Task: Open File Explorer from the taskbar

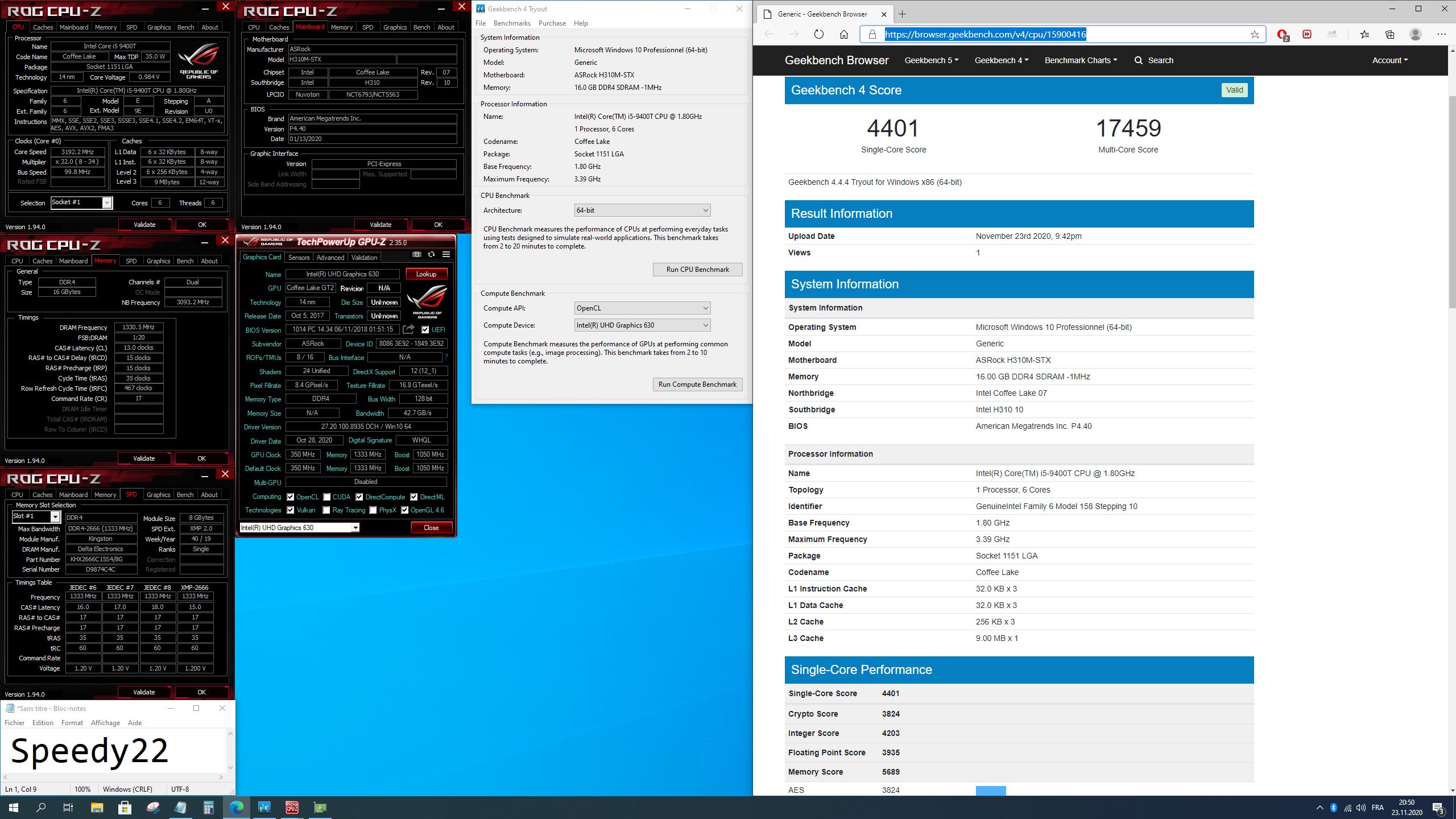Action: click(x=97, y=808)
